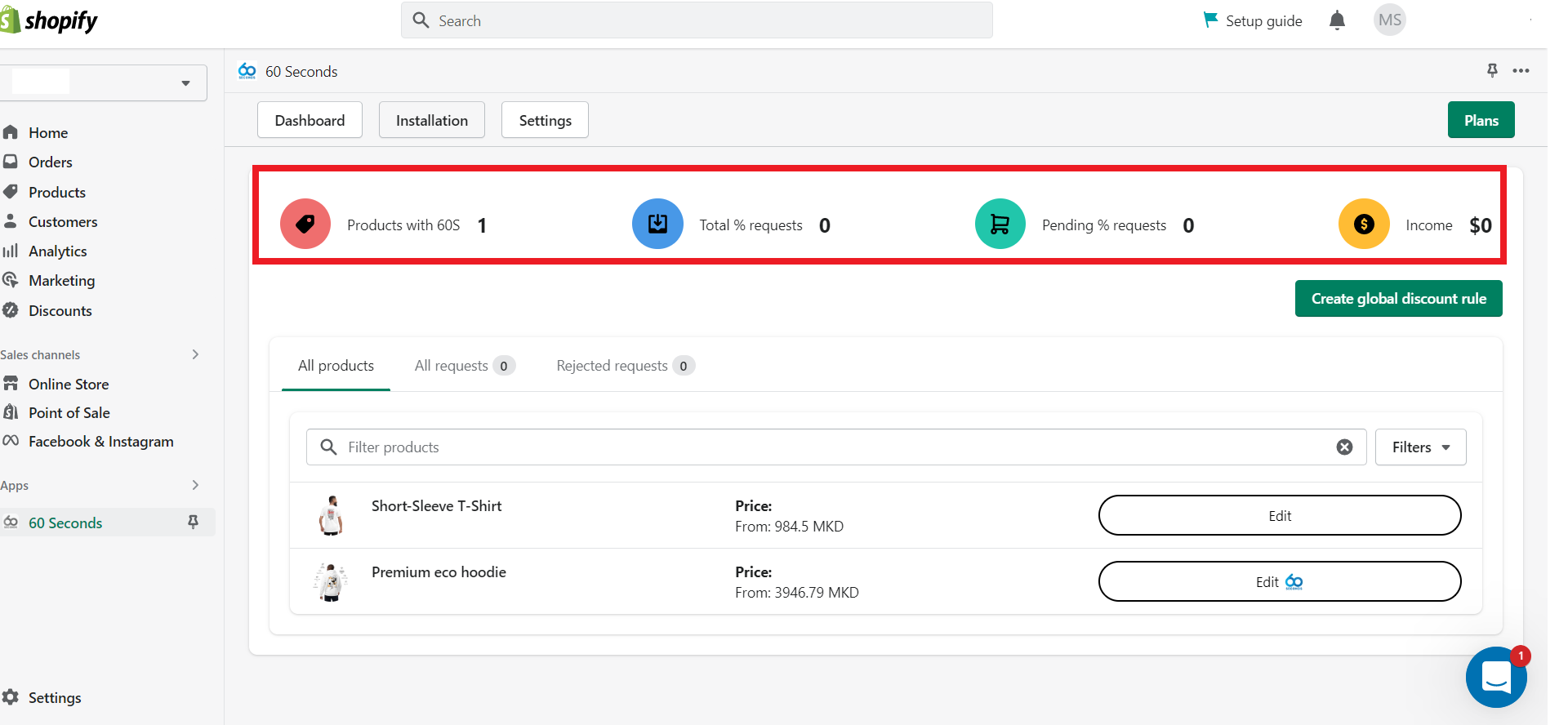Image resolution: width=1568 pixels, height=725 pixels.
Task: Click the yellow Income dollar icon
Action: coord(1364,225)
